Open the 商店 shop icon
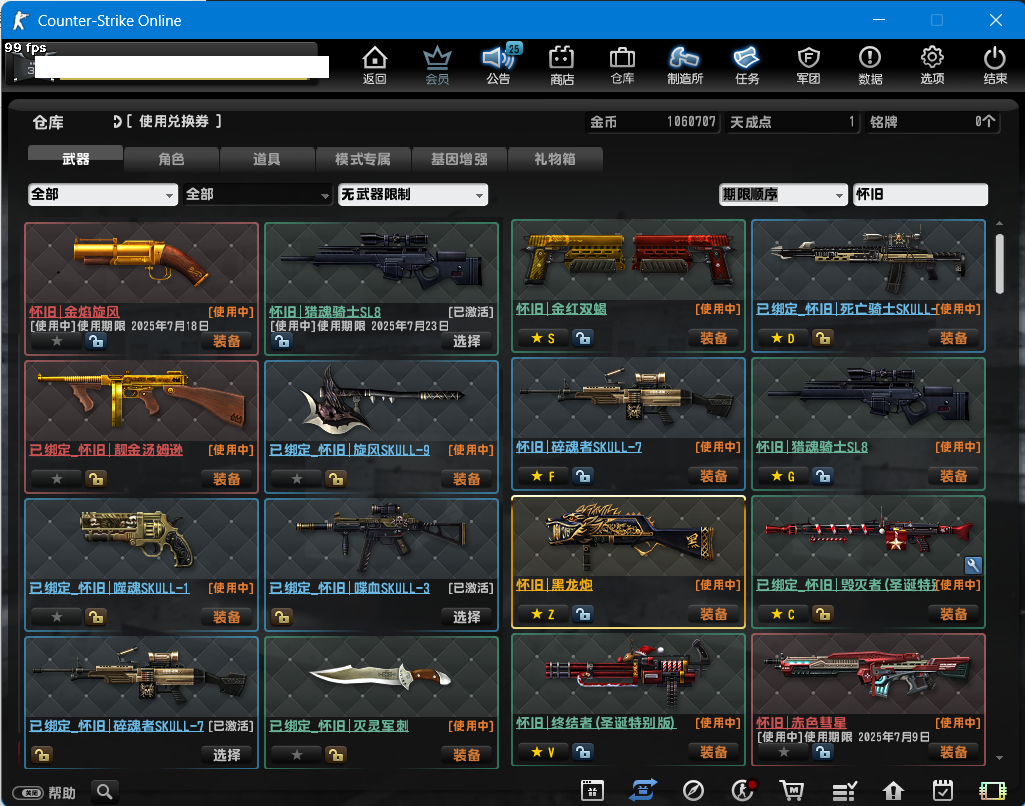 point(562,64)
